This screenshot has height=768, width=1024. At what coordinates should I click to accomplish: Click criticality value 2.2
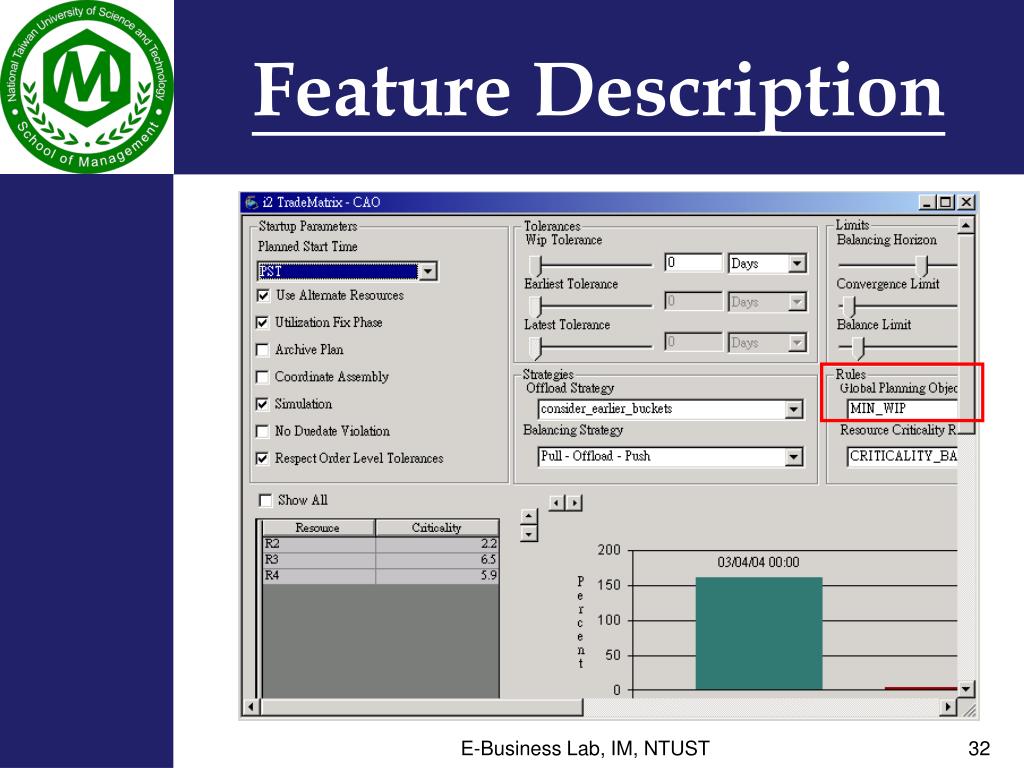pyautogui.click(x=488, y=543)
